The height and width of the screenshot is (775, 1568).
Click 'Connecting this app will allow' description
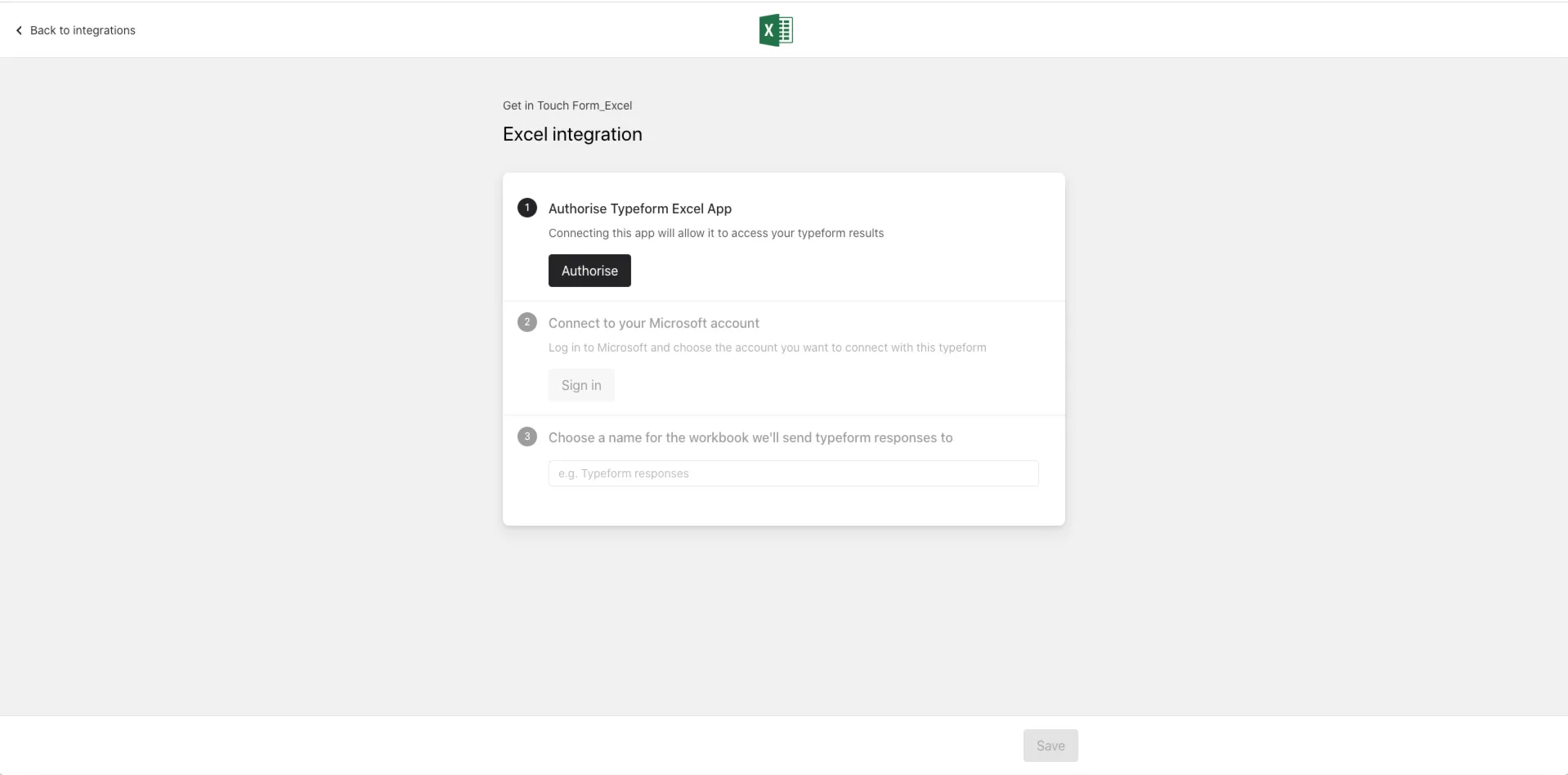pyautogui.click(x=716, y=233)
